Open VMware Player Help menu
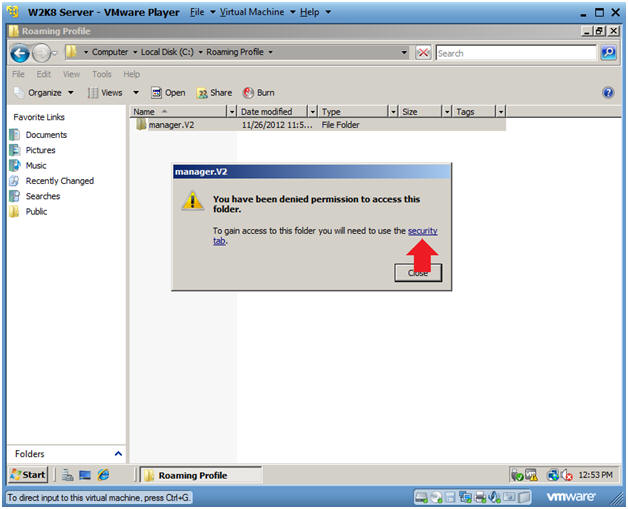 tap(315, 12)
